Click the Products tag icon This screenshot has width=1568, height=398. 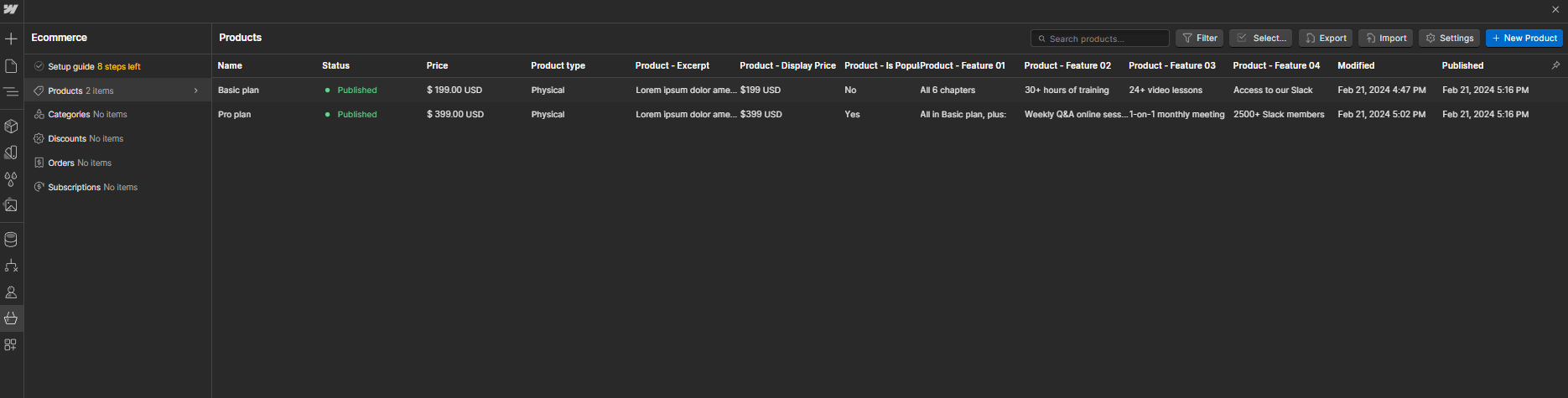[x=39, y=90]
